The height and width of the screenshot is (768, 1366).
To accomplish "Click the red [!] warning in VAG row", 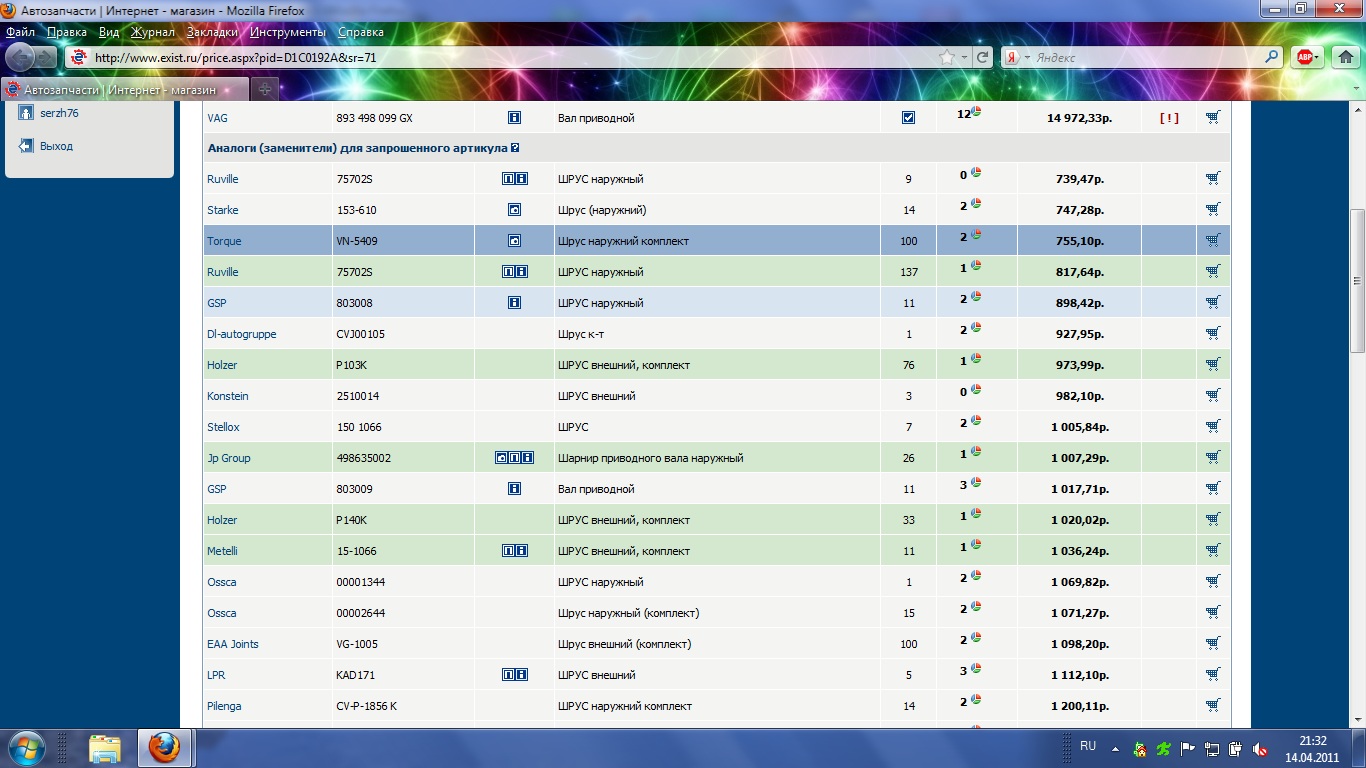I will pyautogui.click(x=1169, y=118).
